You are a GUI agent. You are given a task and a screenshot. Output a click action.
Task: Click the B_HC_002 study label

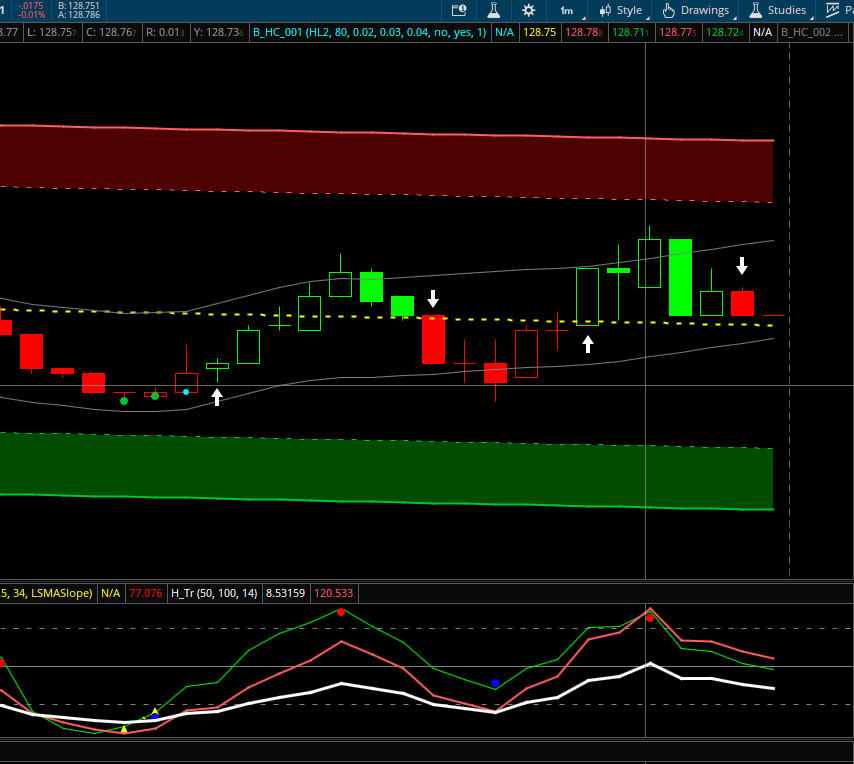(x=812, y=32)
